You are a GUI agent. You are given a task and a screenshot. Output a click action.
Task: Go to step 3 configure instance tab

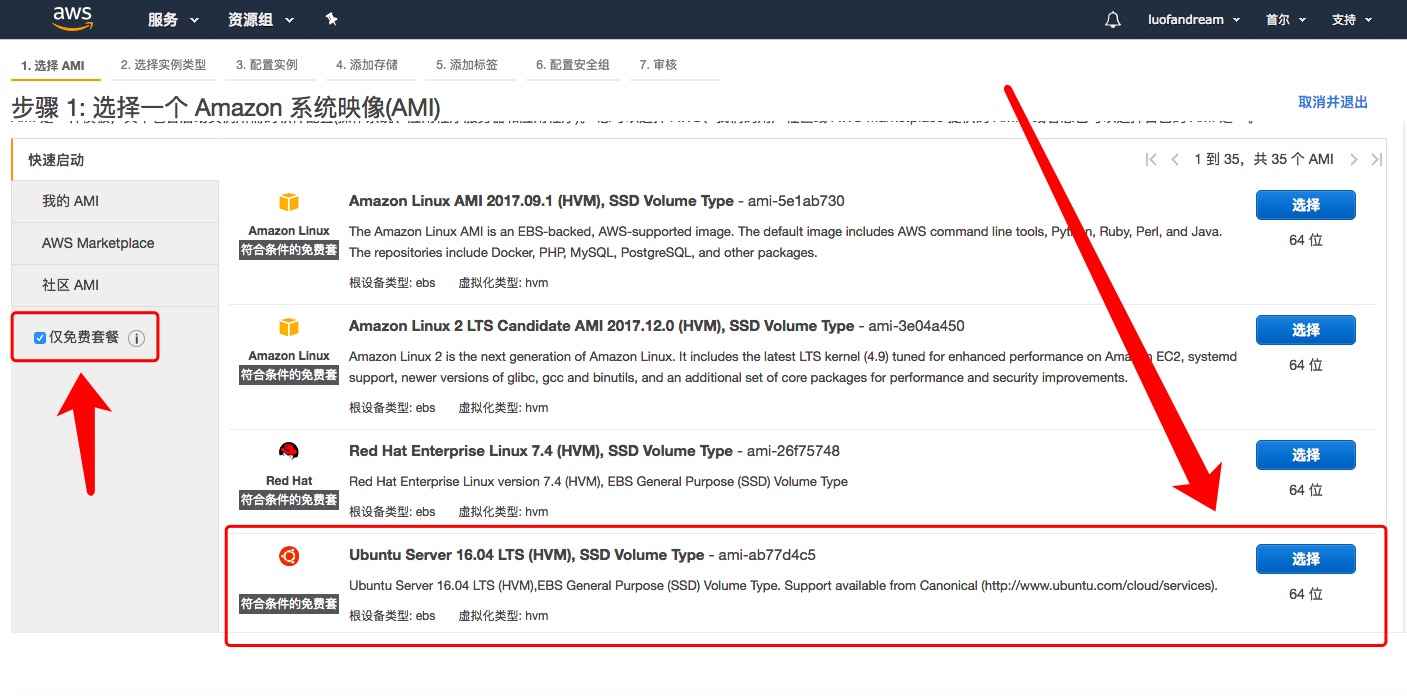(x=267, y=65)
